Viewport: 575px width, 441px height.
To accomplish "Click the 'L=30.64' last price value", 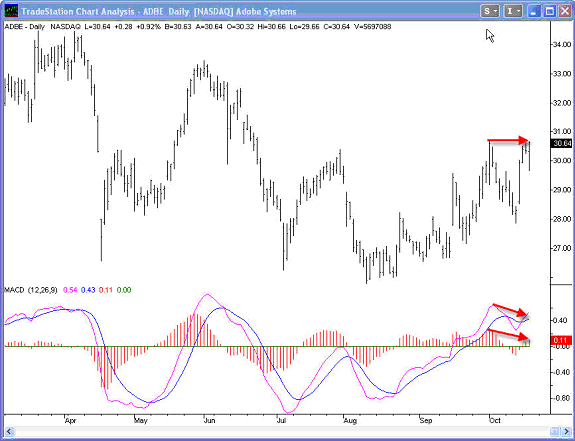I will pyautogui.click(x=97, y=27).
